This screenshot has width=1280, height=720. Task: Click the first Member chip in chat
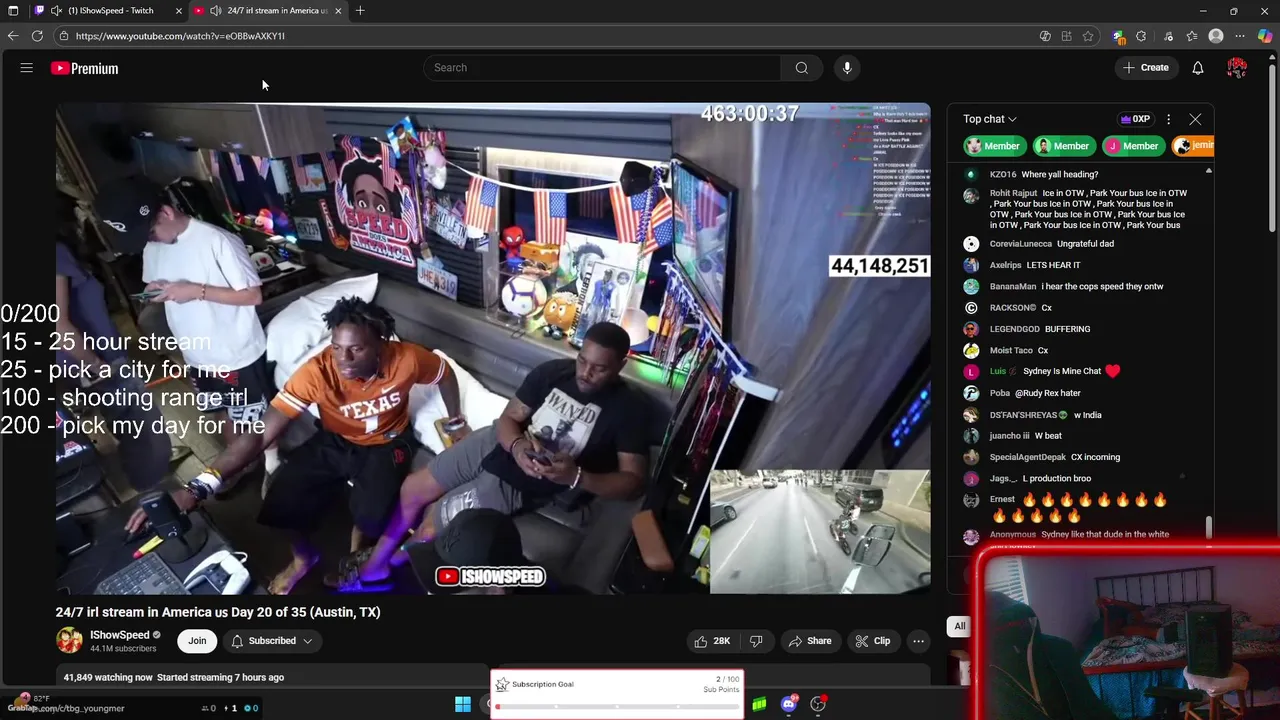[994, 146]
